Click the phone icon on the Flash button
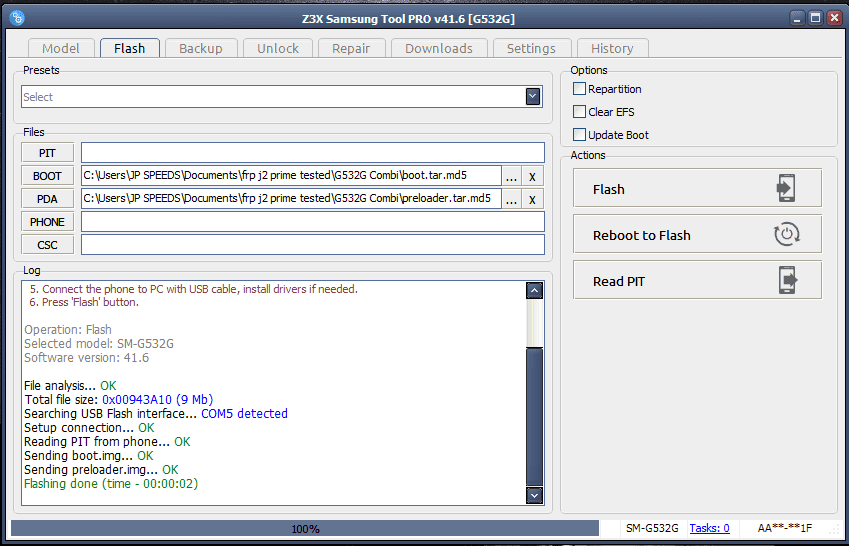This screenshot has height=546, width=849. 786,188
